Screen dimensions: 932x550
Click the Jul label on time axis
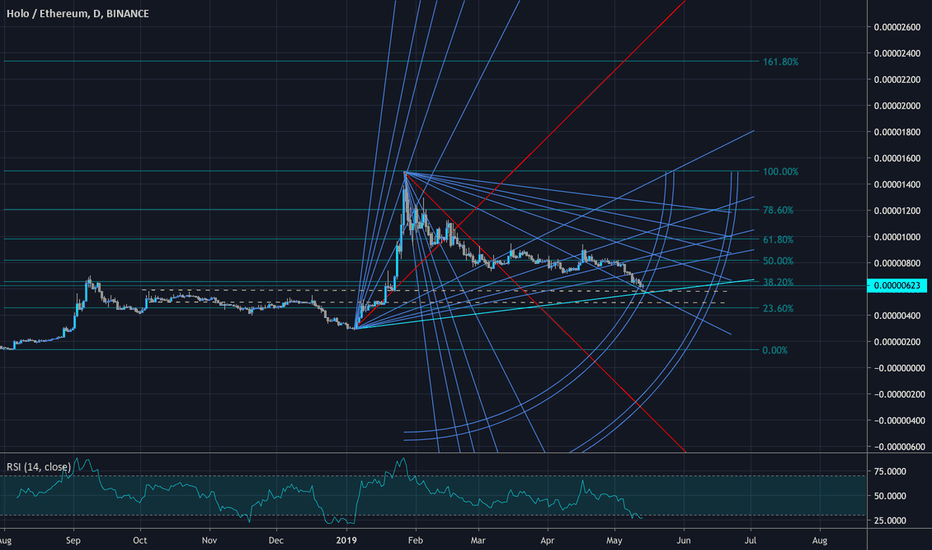[751, 540]
